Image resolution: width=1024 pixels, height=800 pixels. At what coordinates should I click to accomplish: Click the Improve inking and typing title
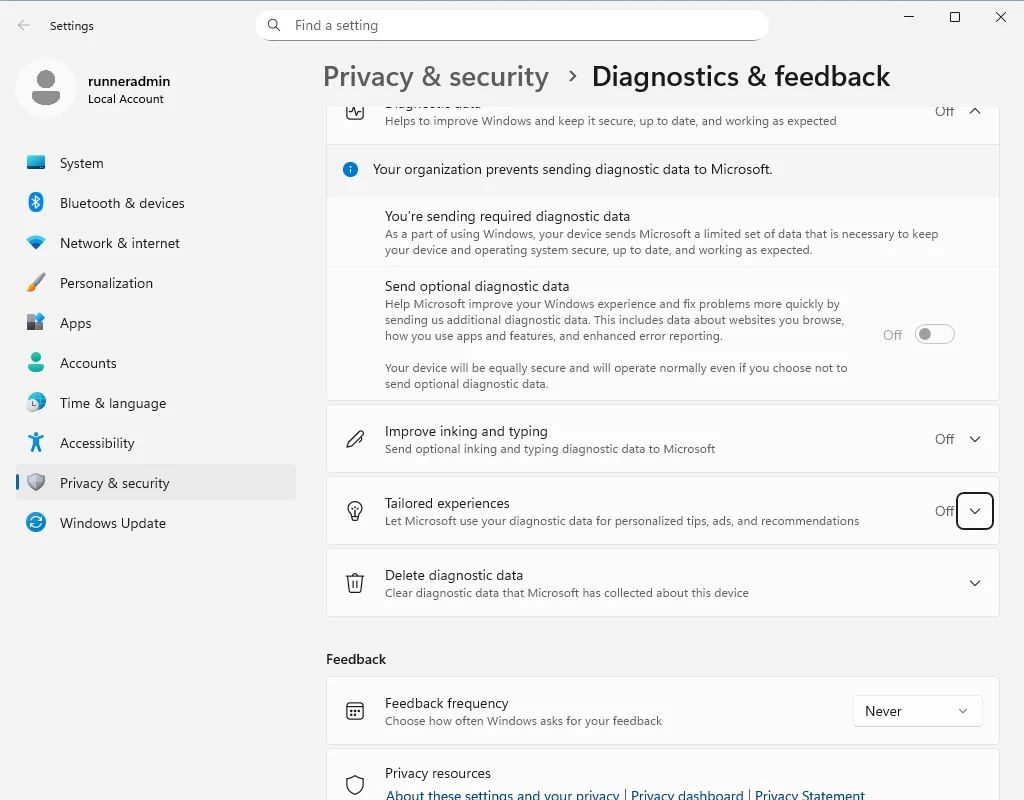[466, 431]
